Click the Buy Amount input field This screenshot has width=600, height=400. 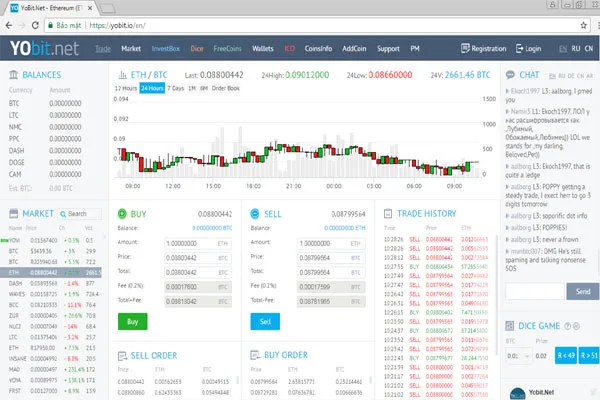click(x=198, y=243)
